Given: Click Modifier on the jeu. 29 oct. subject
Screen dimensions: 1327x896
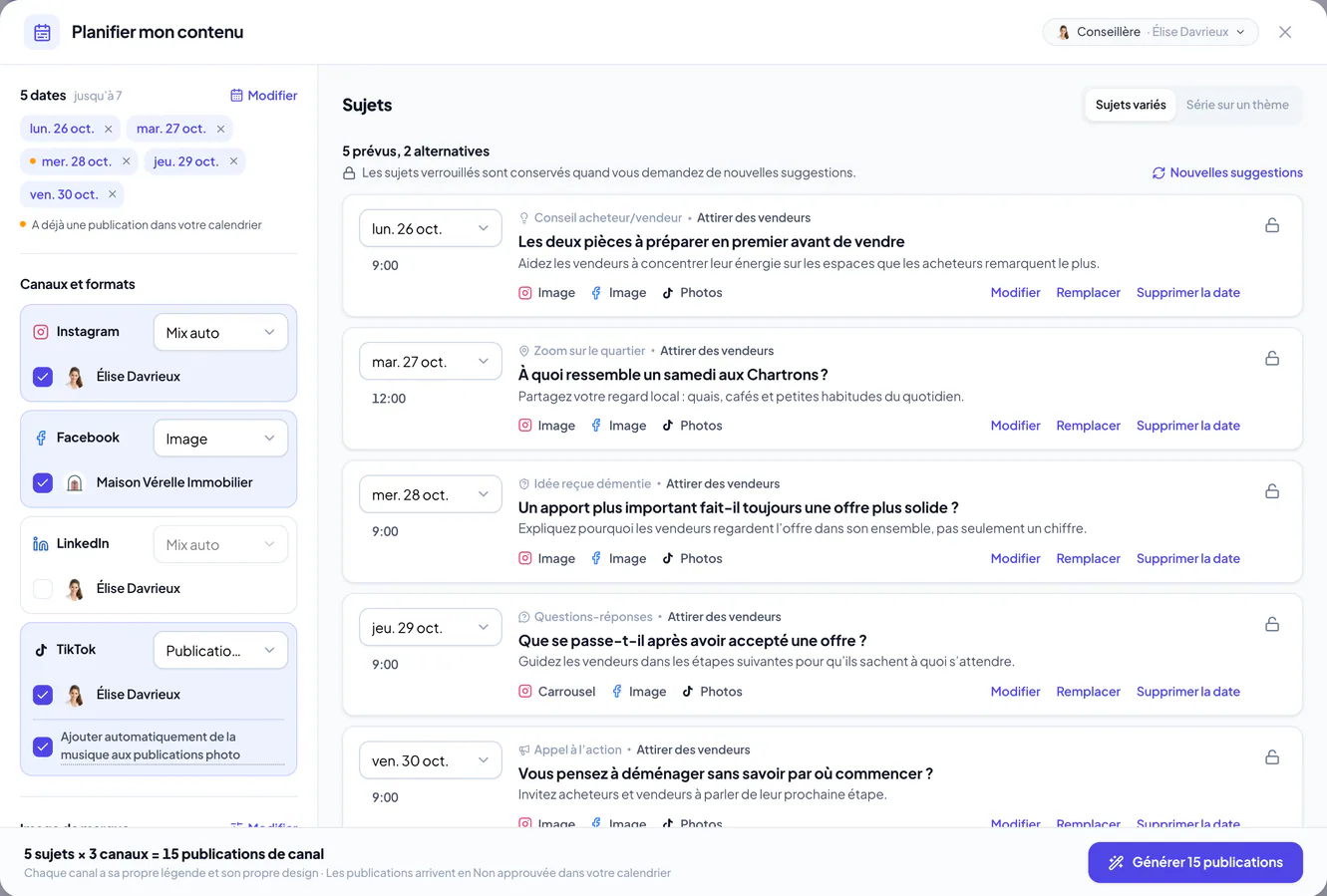Looking at the screenshot, I should click(x=1015, y=692).
